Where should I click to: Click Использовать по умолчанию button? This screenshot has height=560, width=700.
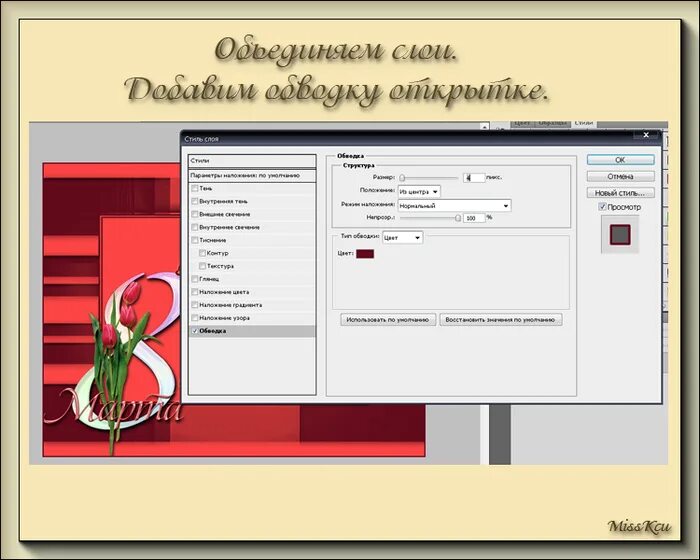point(388,320)
